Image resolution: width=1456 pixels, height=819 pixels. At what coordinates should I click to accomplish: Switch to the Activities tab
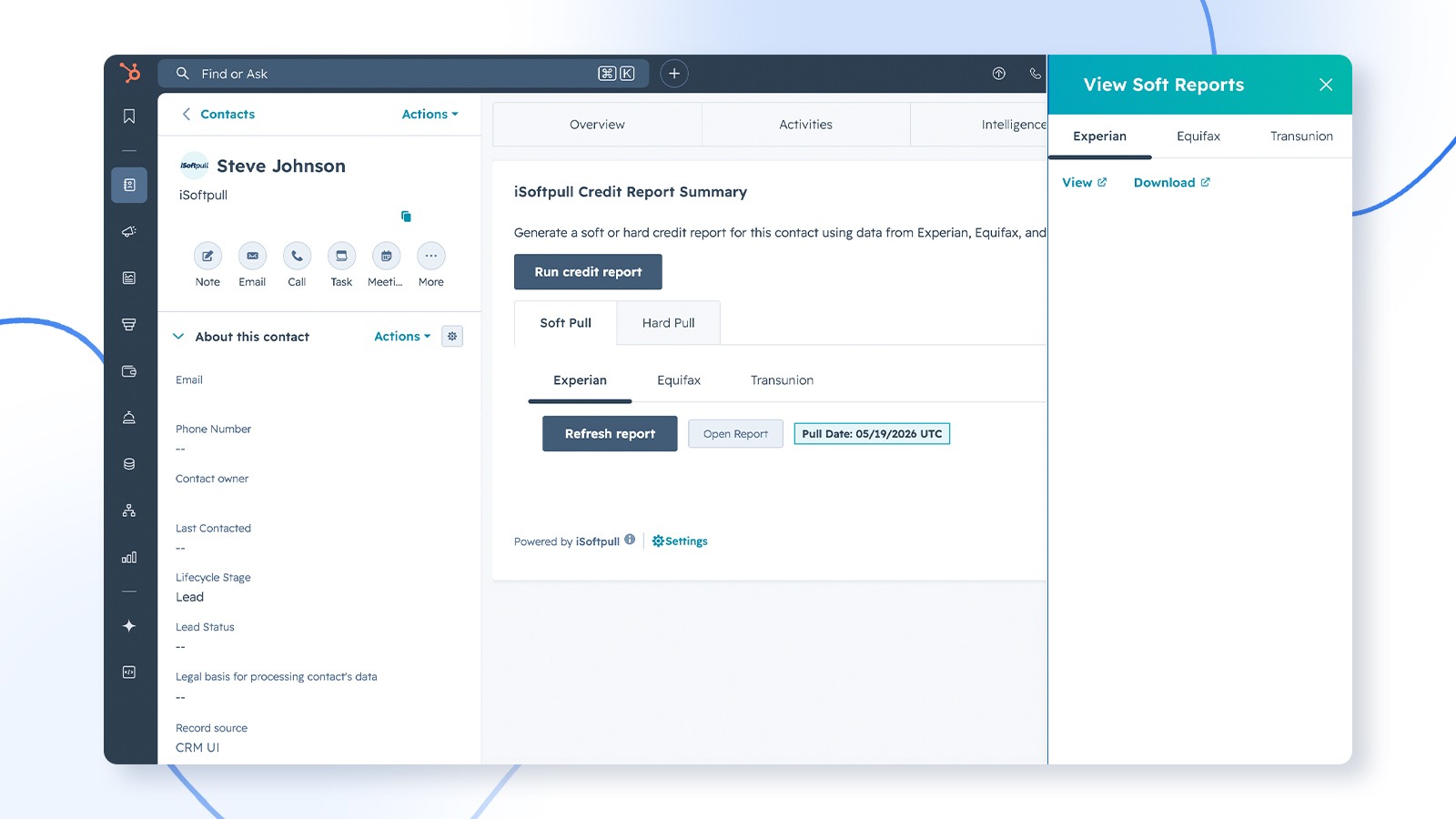805,125
